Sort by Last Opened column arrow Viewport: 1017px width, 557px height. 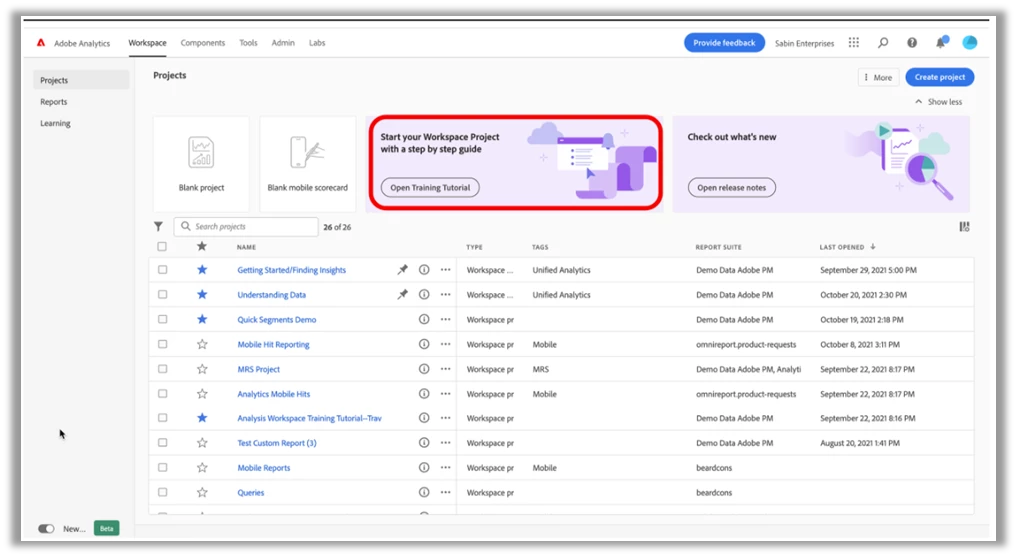point(873,247)
